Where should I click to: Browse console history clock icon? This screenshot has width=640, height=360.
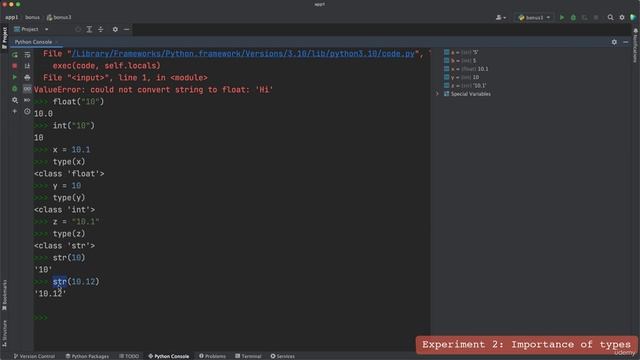point(27,111)
